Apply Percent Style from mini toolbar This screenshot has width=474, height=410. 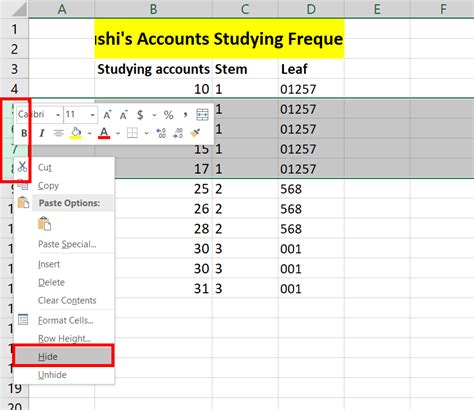pos(169,115)
